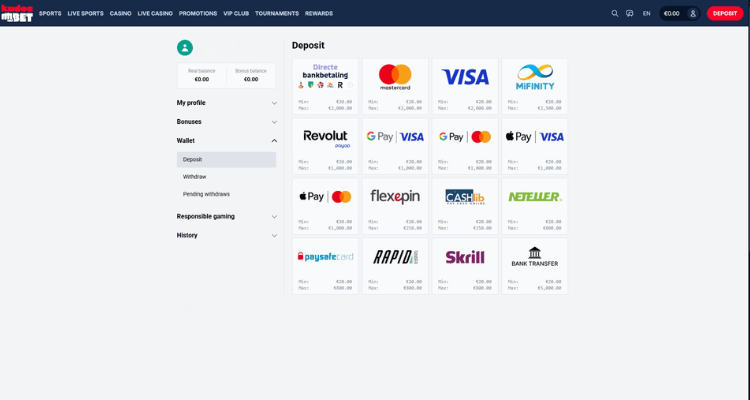Select Deposit in Wallet submenu
The width and height of the screenshot is (750, 400).
(226, 160)
